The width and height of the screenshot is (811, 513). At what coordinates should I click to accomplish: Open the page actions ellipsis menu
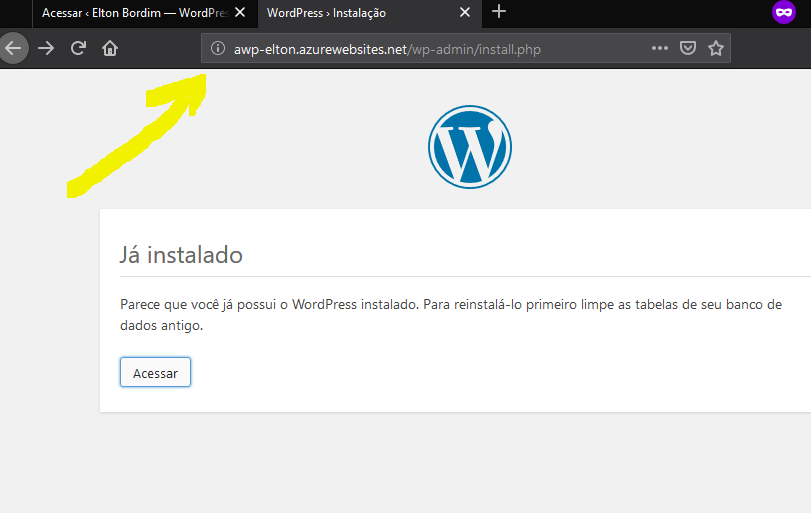[659, 48]
